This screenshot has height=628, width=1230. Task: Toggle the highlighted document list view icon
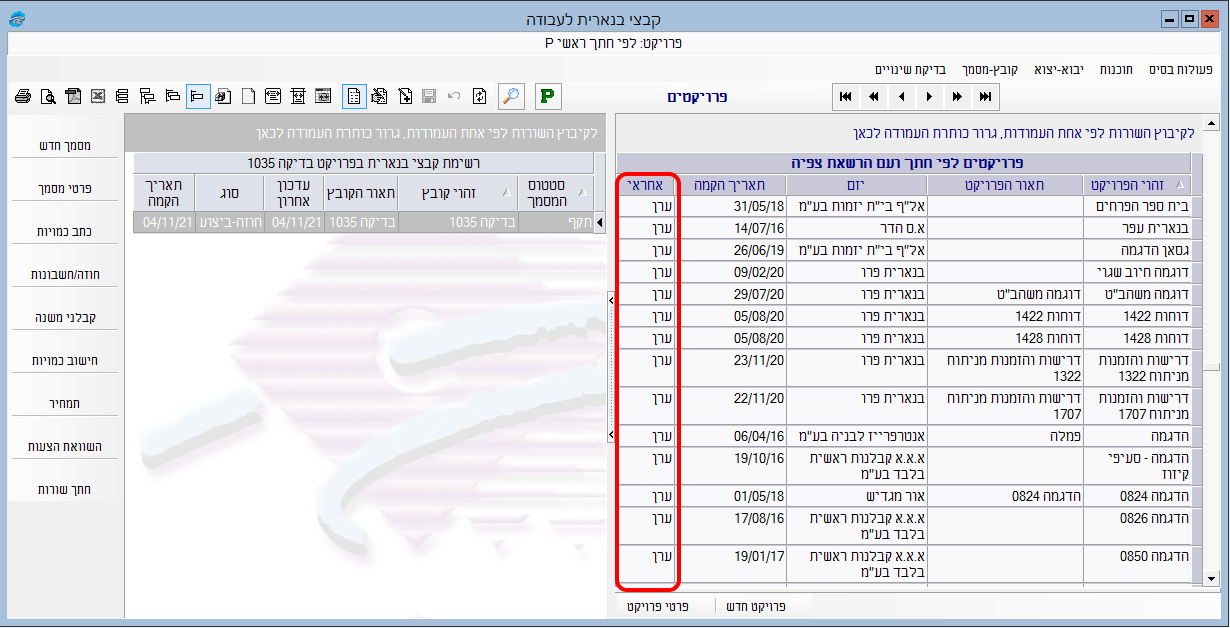[354, 96]
